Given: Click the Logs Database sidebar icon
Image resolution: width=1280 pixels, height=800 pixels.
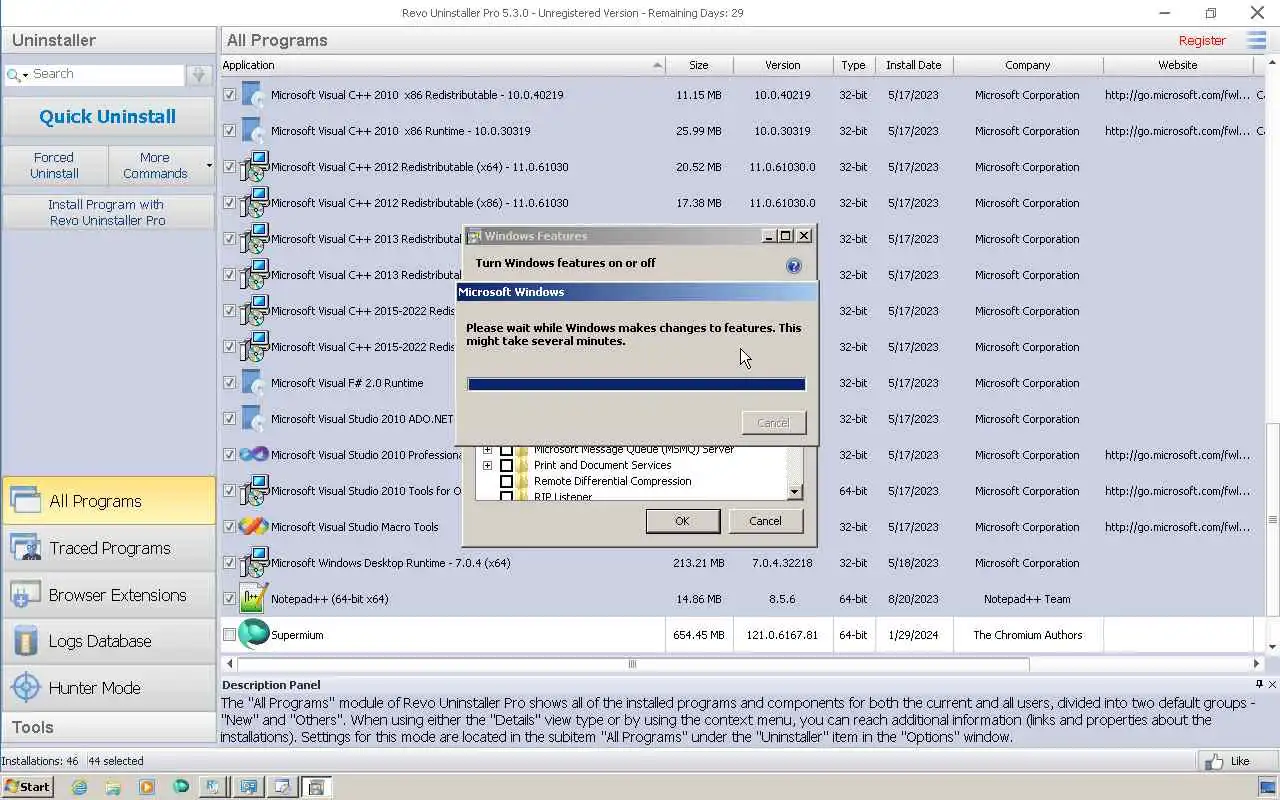Looking at the screenshot, I should [x=25, y=641].
